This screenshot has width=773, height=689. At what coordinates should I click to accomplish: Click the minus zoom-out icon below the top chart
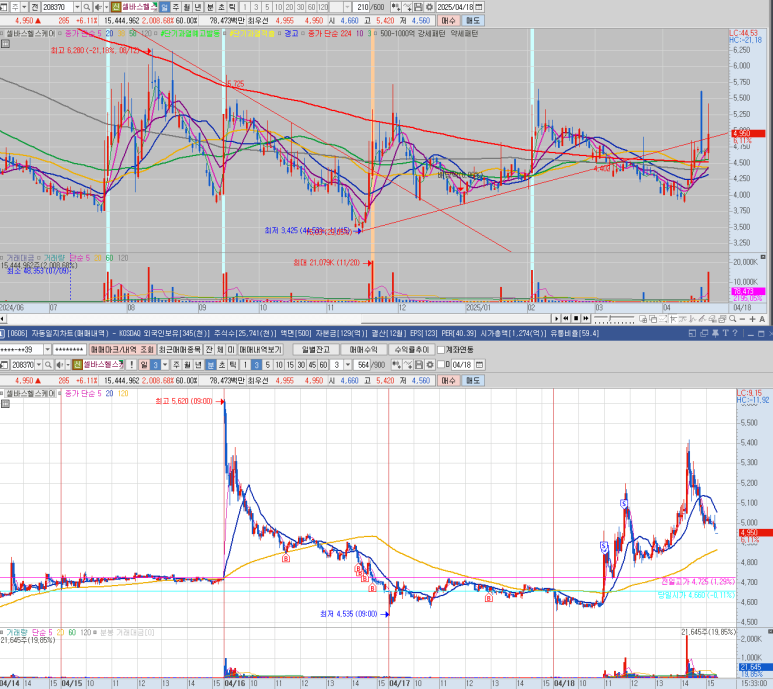[742, 319]
